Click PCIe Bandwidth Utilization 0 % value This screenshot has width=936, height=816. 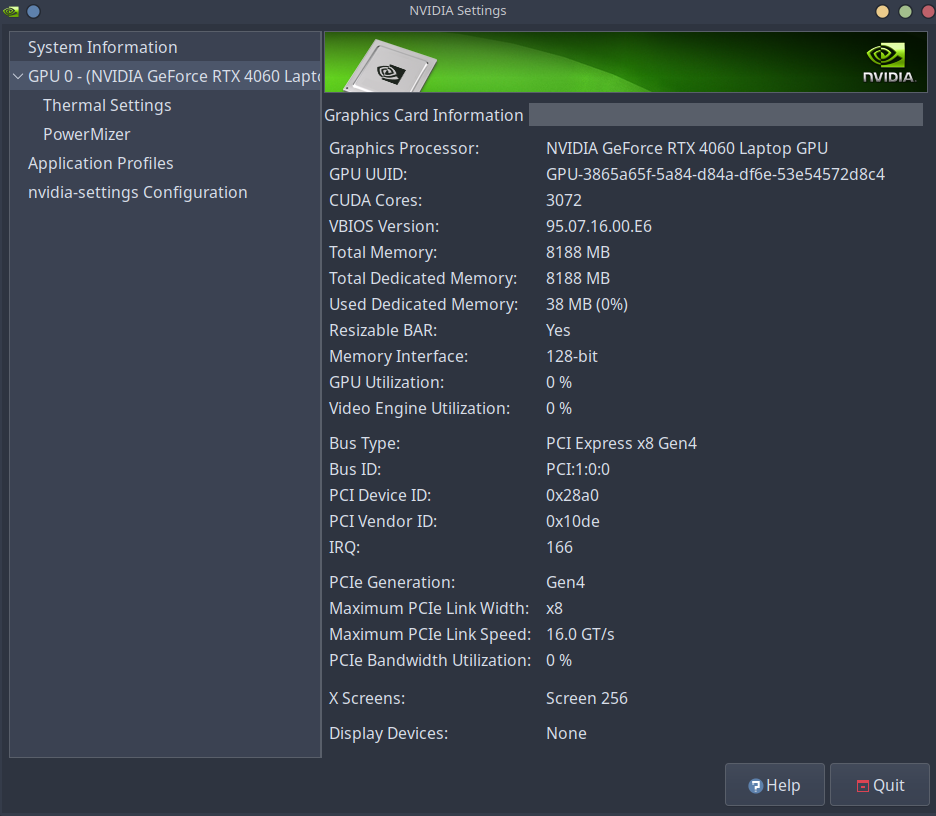point(559,660)
